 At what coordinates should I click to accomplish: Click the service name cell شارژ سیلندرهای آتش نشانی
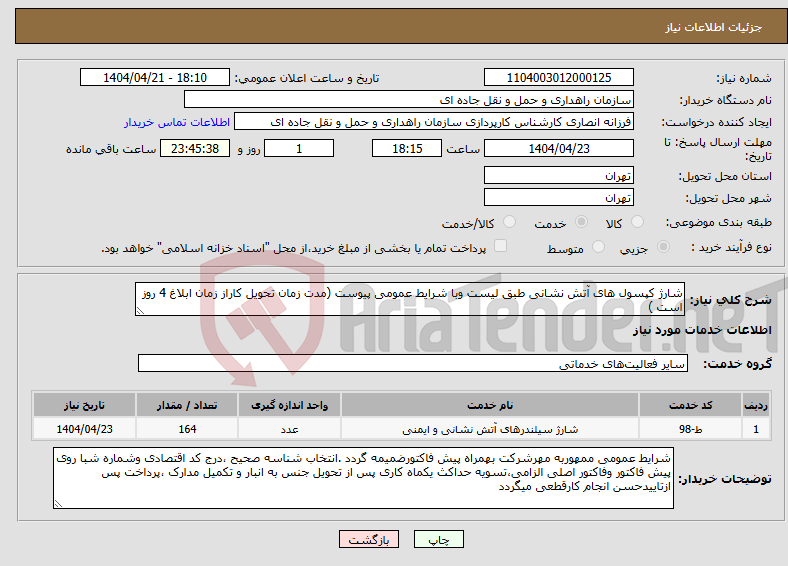click(x=489, y=429)
